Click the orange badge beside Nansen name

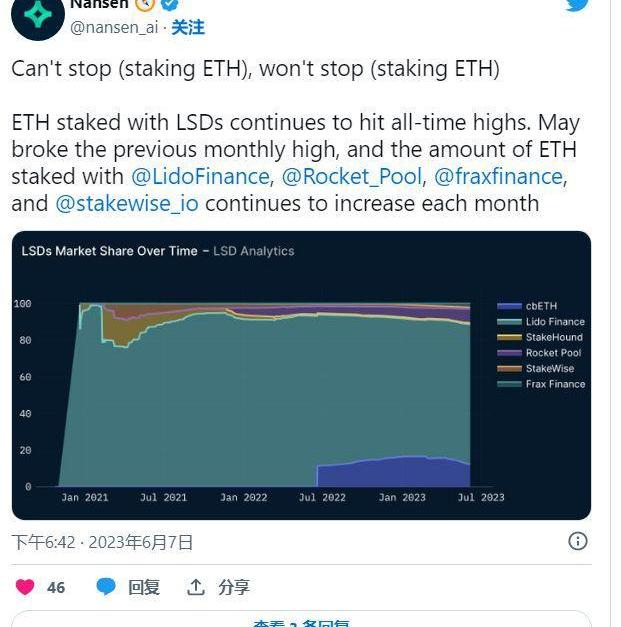pyautogui.click(x=145, y=5)
